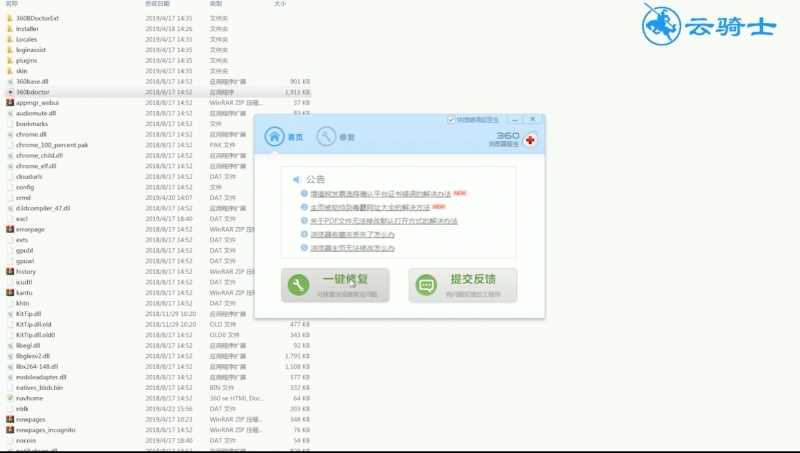Open link about 增值税发票 certificate error
Image resolution: width=800 pixels, height=453 pixels.
[x=381, y=194]
